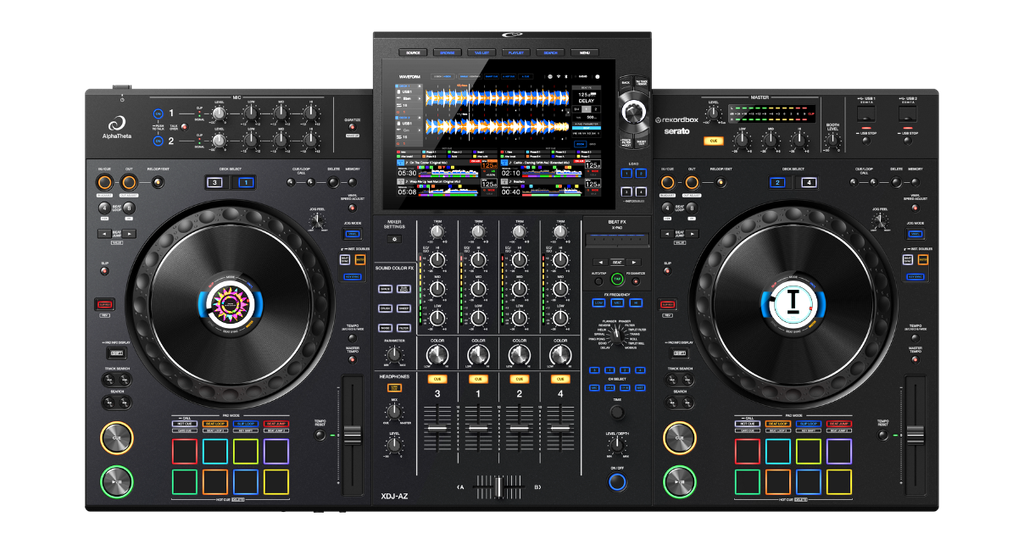1024x544 pixels.
Task: Open the SEARCH tab above the screen
Action: 551,52
